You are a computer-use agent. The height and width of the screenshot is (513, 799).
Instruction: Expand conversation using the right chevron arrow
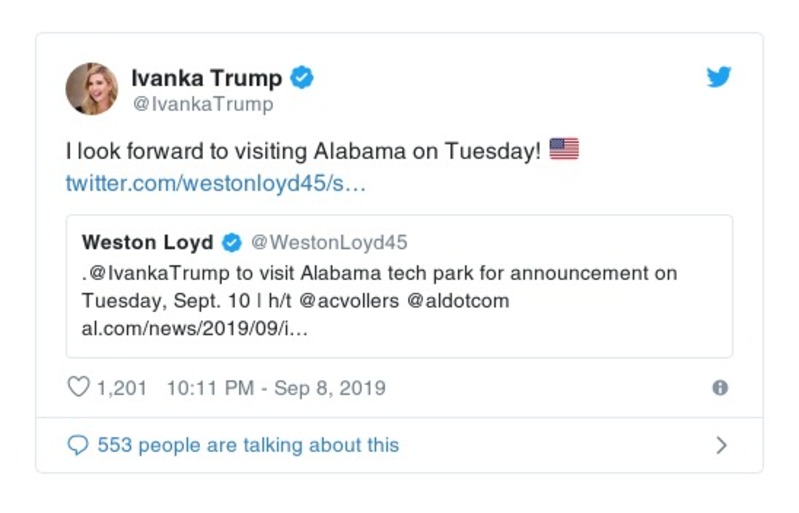[721, 446]
